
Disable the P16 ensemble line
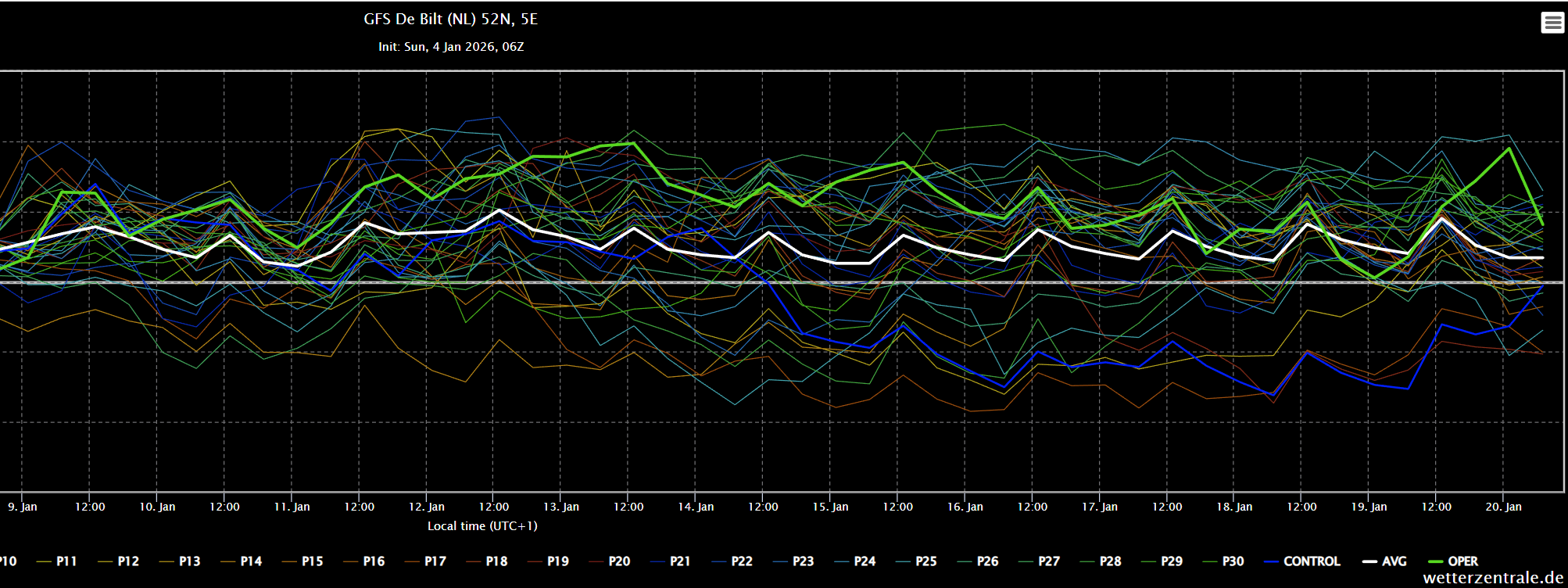(x=363, y=561)
